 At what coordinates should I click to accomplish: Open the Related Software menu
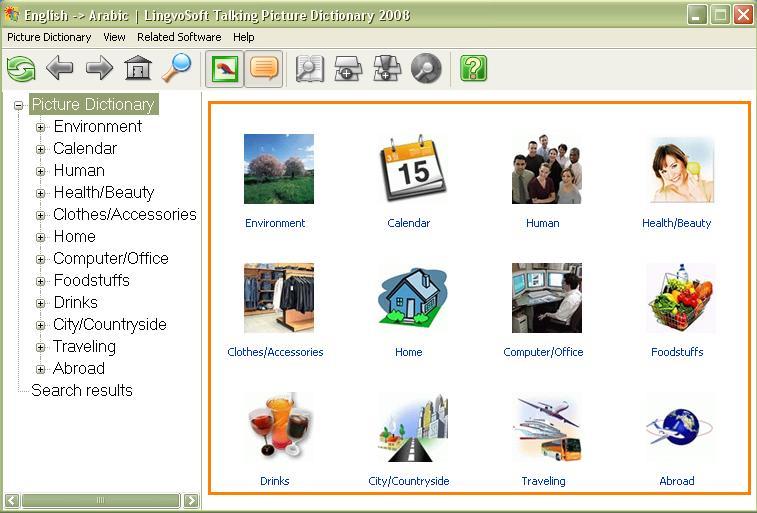click(179, 37)
